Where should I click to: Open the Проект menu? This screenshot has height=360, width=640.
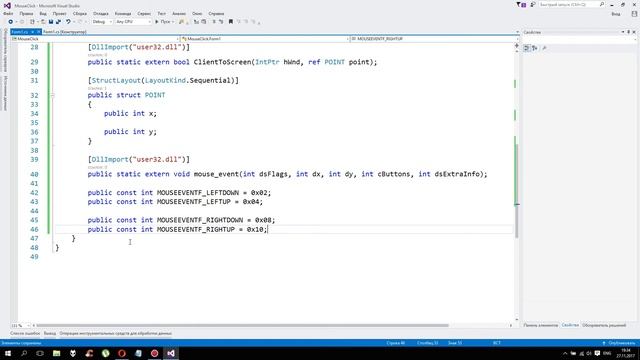[x=59, y=13]
